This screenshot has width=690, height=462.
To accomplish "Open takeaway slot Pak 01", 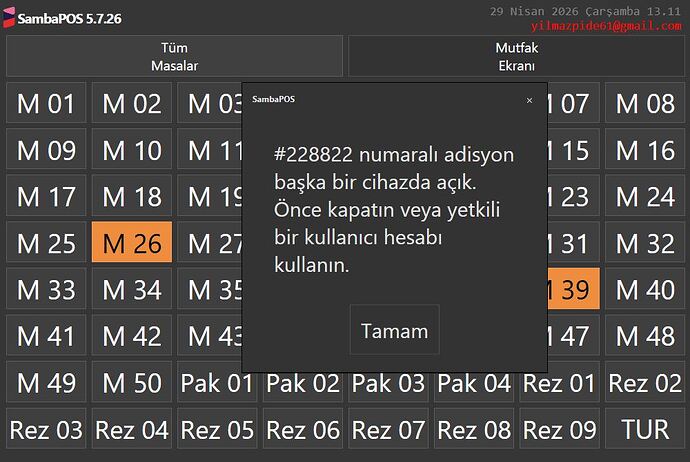I will [x=217, y=383].
